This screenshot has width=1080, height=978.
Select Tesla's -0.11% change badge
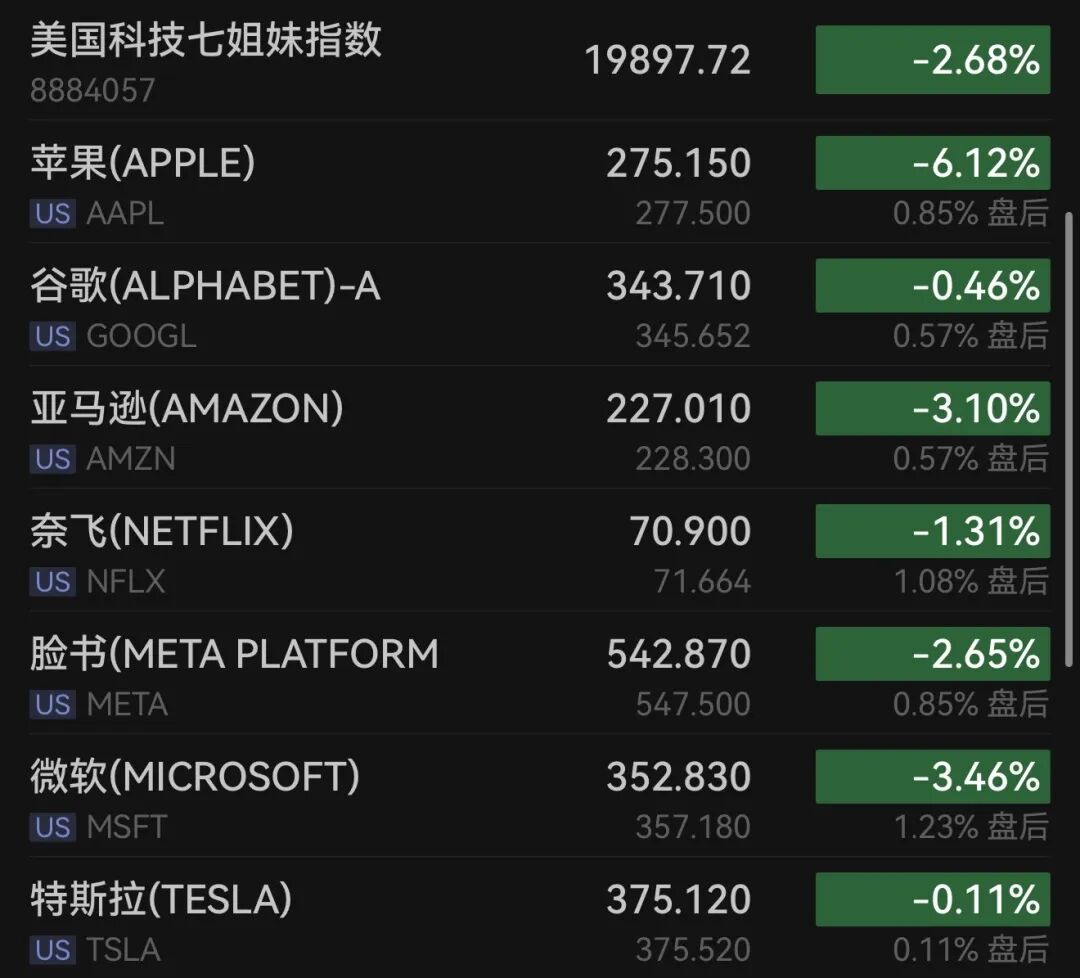933,899
